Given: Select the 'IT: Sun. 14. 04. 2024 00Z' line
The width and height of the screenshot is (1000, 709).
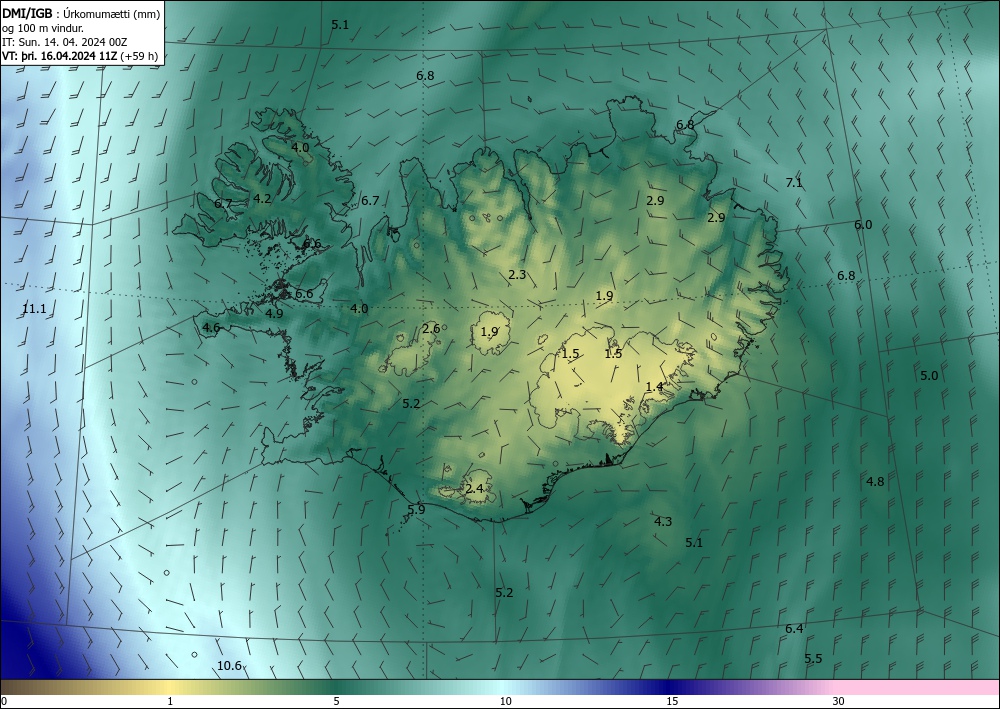Looking at the screenshot, I should pos(64,42).
